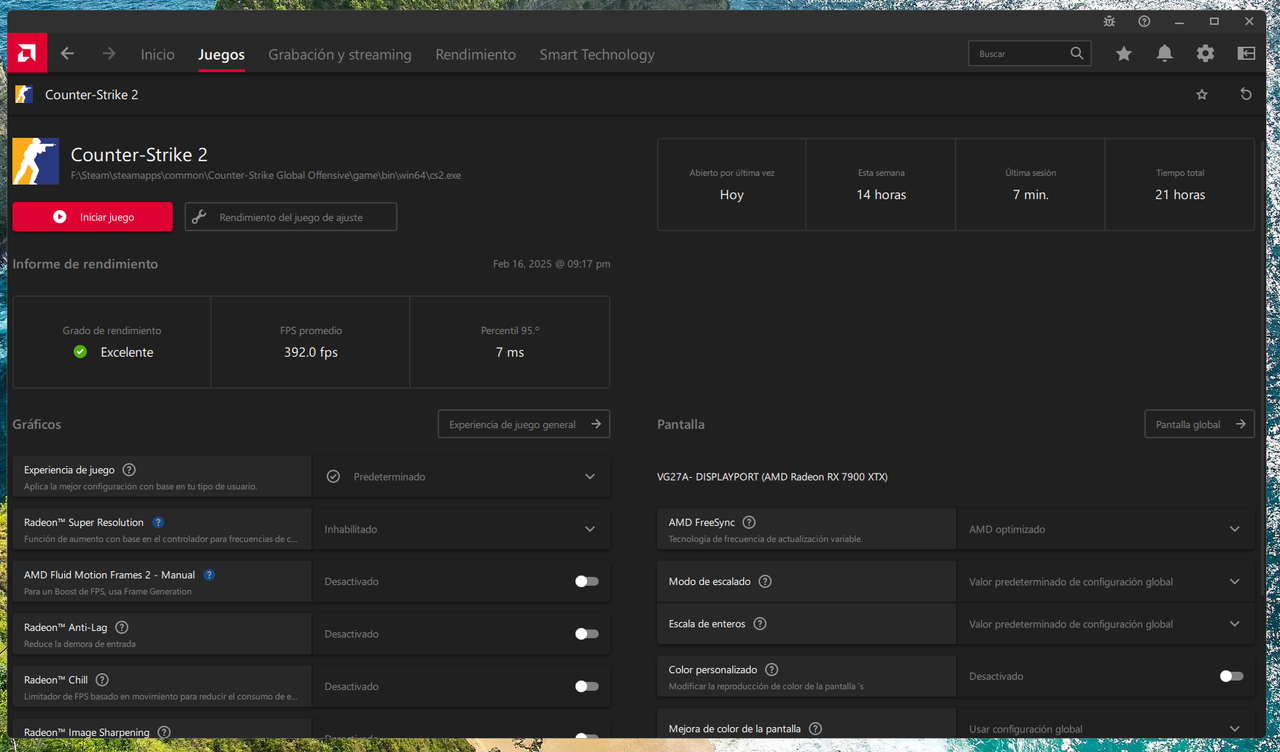This screenshot has height=752, width=1280.
Task: Click the AMD logo home icon
Action: (27, 54)
